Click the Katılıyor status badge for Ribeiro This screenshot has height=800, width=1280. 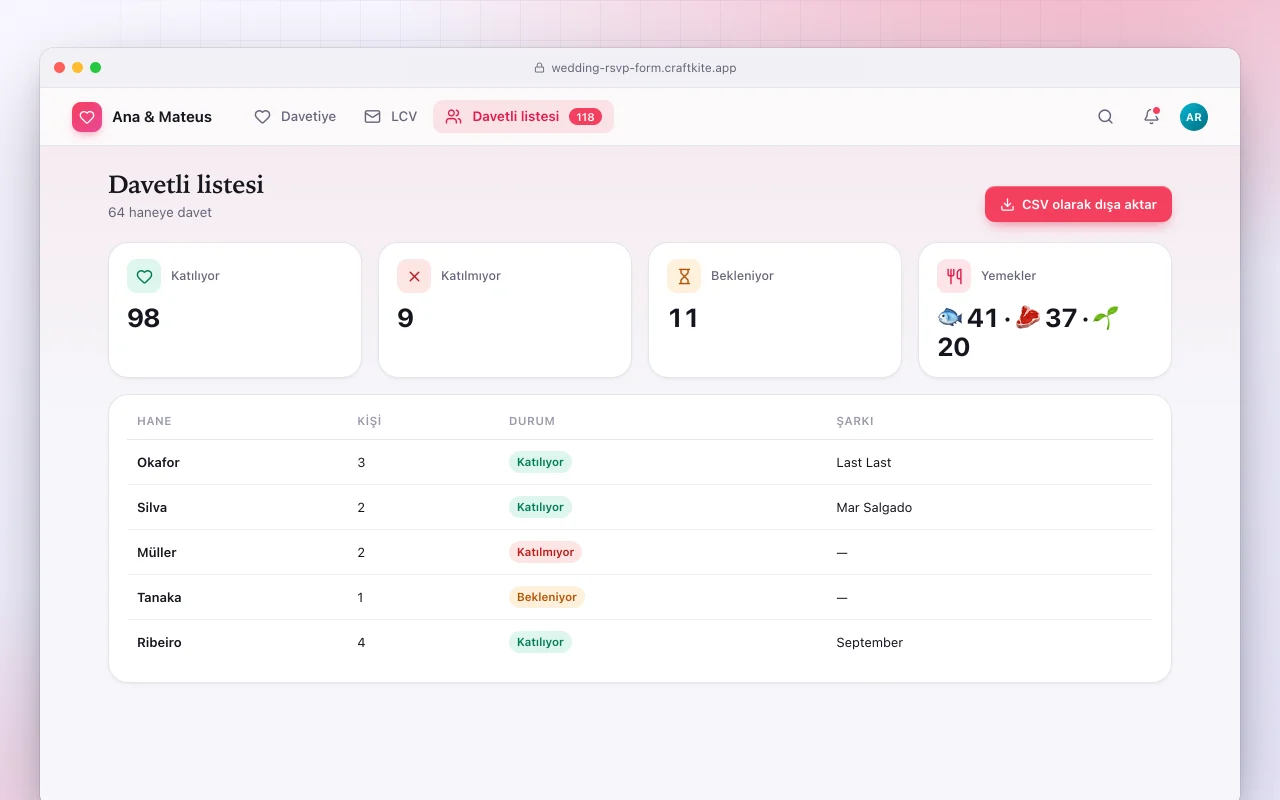pyautogui.click(x=540, y=642)
